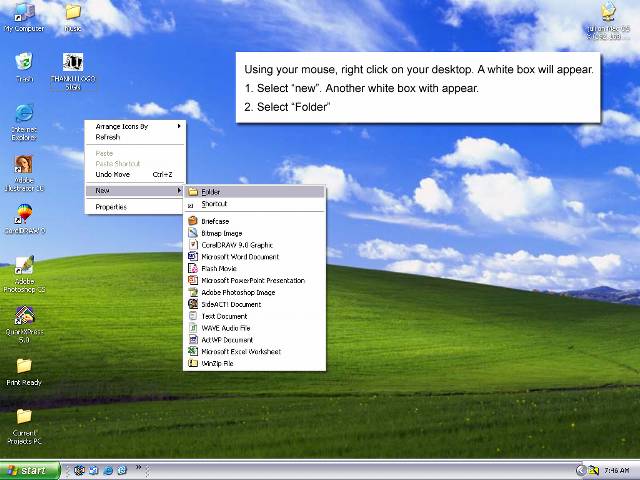Click Show Desktop quick launch icon
Image resolution: width=640 pixels, height=480 pixels.
pos(93,471)
